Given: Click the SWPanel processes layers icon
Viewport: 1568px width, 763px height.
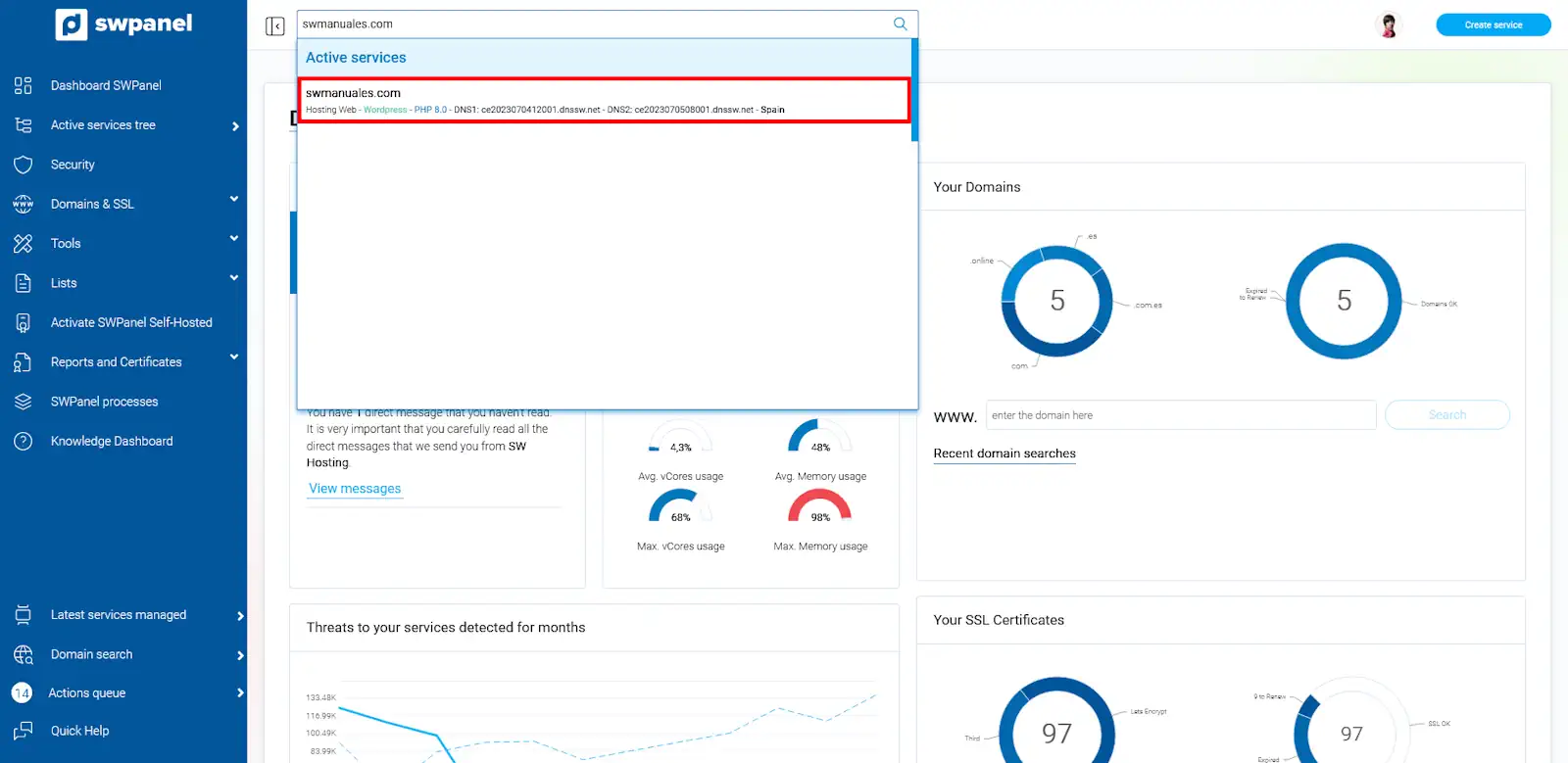Looking at the screenshot, I should click(x=24, y=402).
